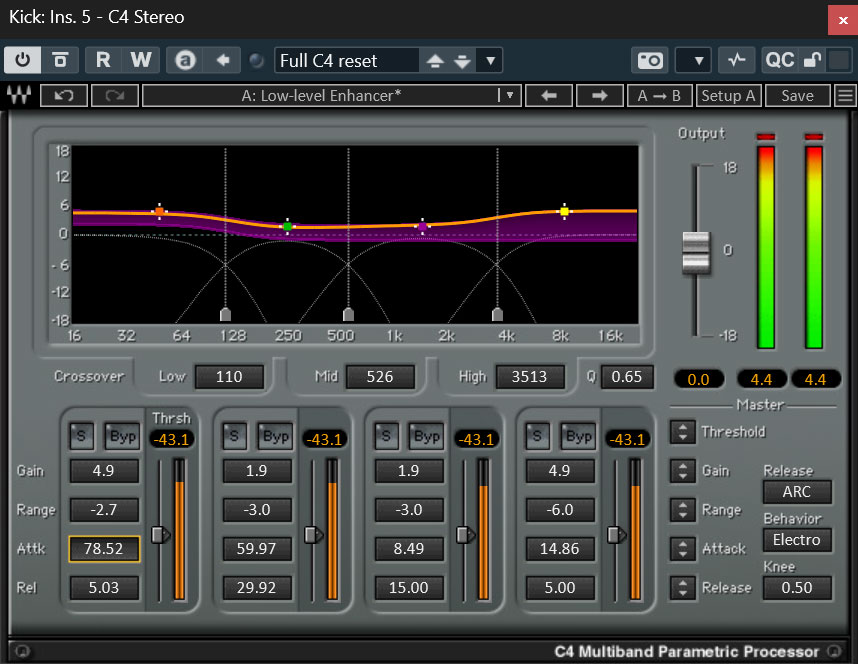Open dropdown next to camera snapshot button
Viewport: 858px width, 664px height.
click(x=694, y=60)
